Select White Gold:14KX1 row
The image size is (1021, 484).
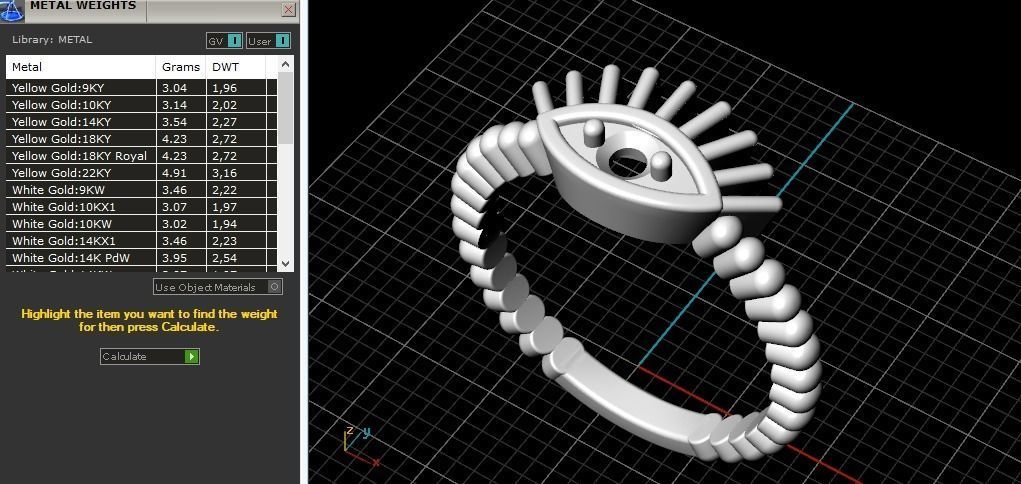click(141, 241)
